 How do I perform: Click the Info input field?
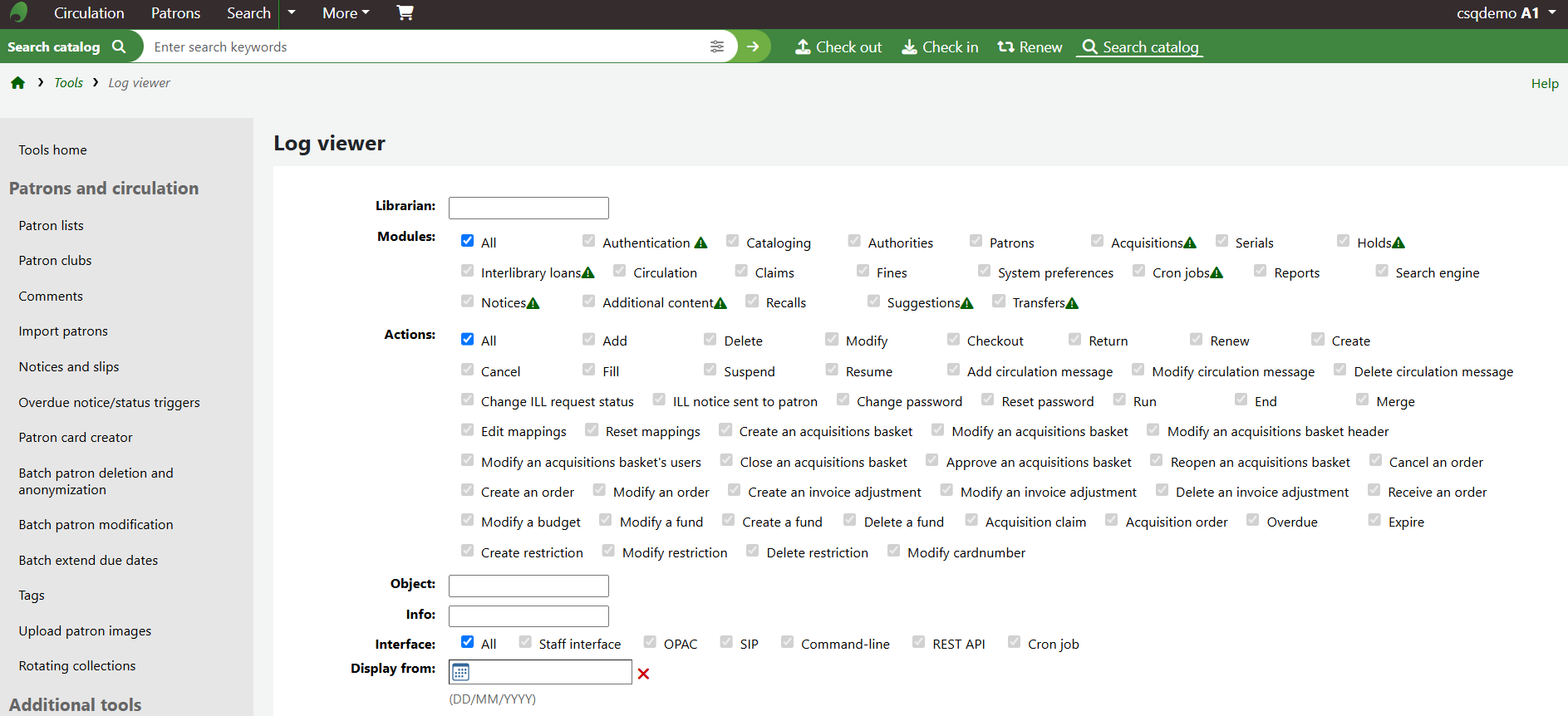[x=528, y=616]
